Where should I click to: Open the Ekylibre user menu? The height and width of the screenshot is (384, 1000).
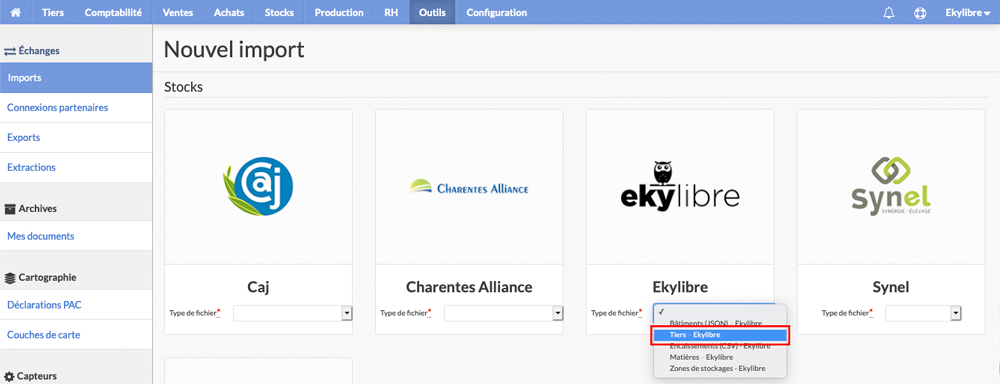coord(967,12)
